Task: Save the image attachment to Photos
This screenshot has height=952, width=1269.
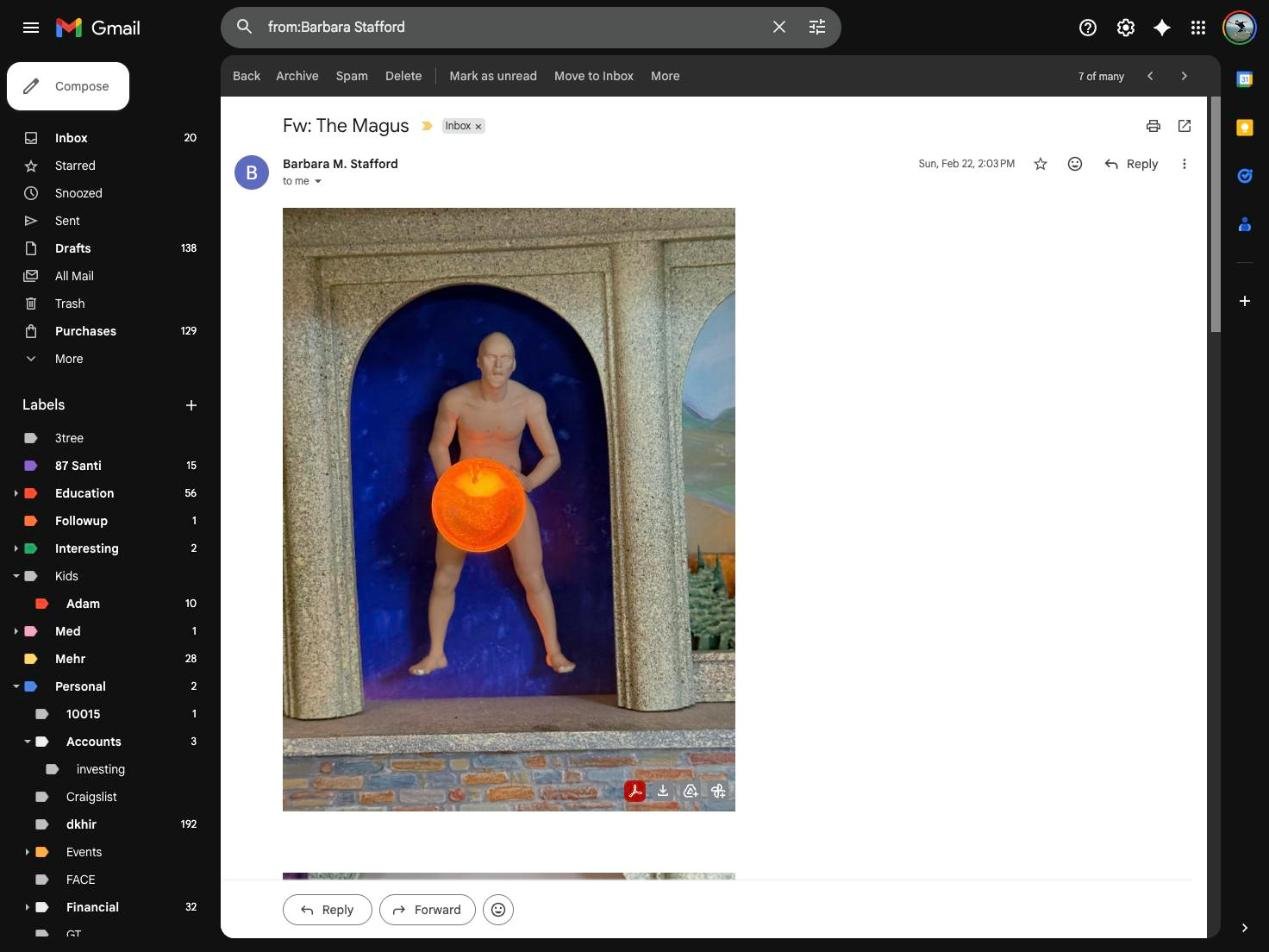Action: pyautogui.click(x=718, y=791)
